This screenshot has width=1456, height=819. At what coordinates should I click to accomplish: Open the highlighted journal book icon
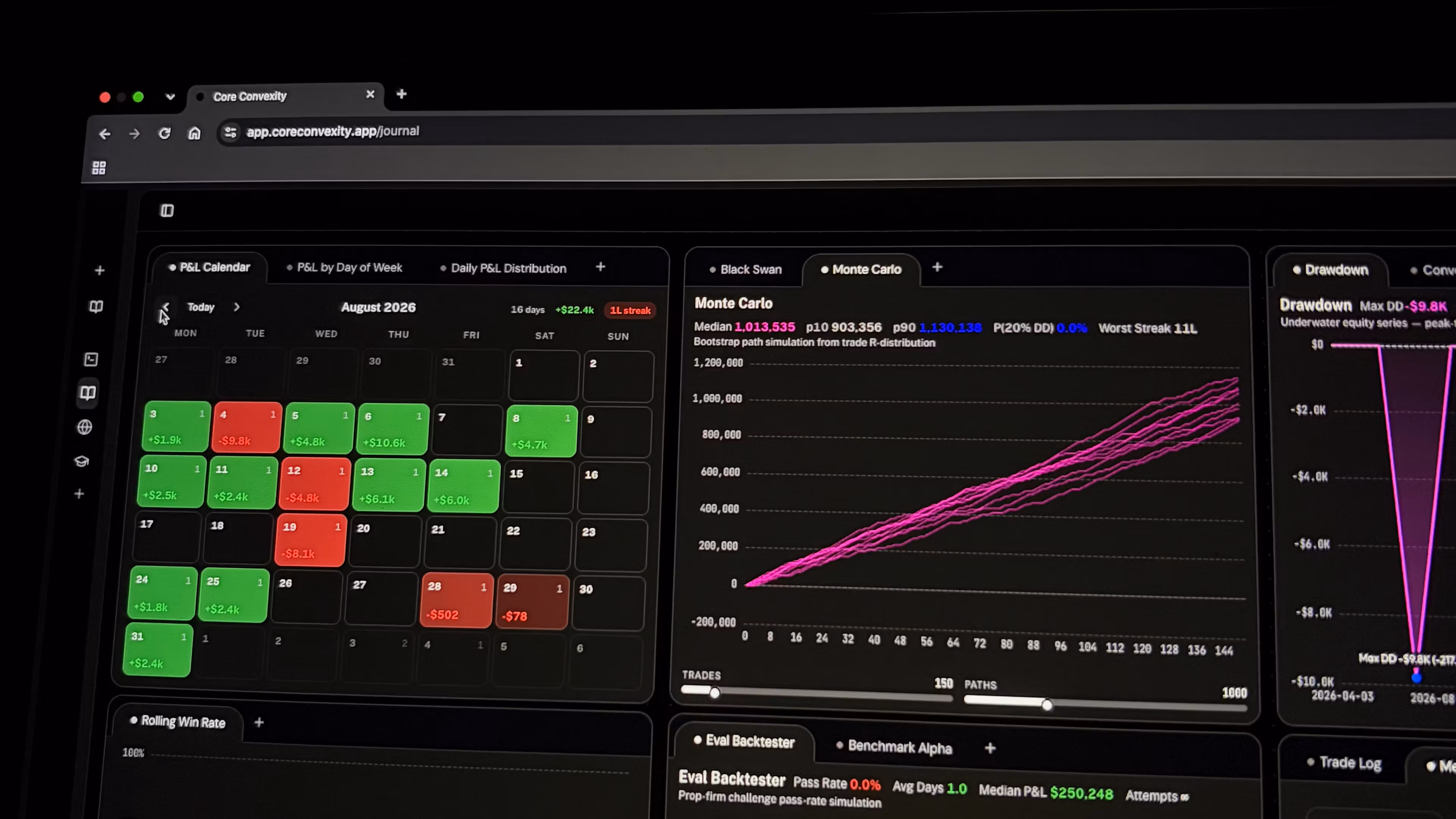[x=88, y=393]
